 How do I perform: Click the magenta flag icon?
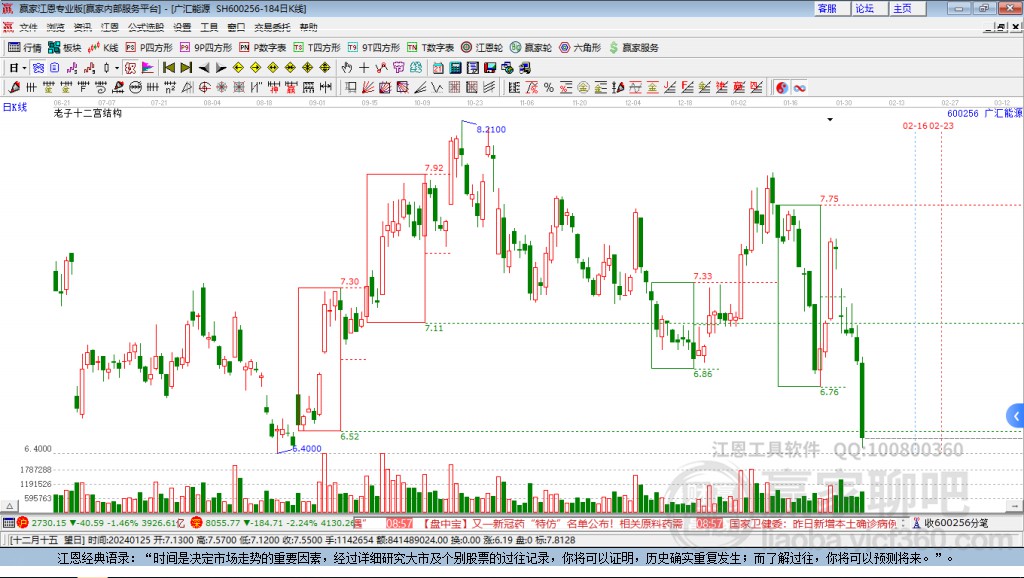point(148,68)
